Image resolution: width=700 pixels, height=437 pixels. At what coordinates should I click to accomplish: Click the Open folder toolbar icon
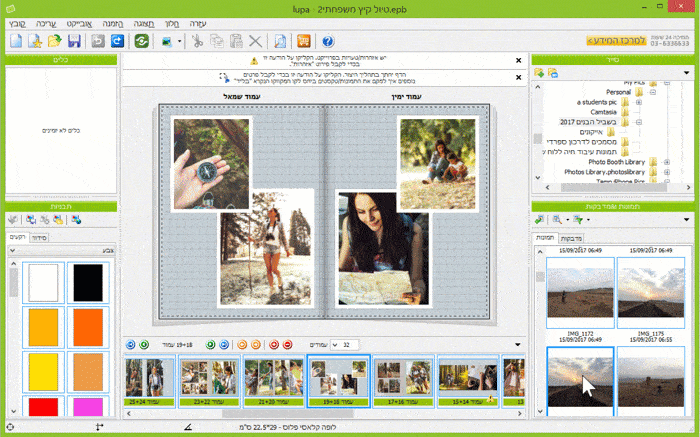(54, 41)
